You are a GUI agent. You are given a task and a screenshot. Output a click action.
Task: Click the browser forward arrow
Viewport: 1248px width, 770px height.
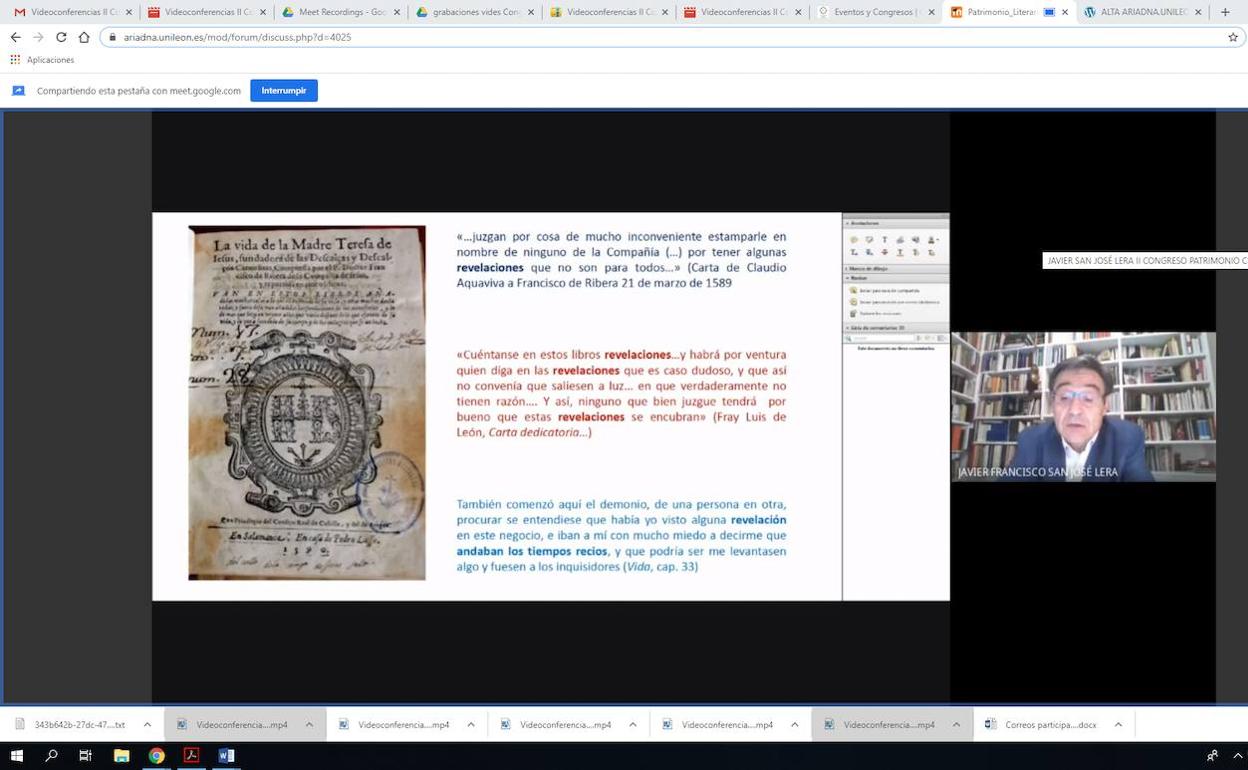[38, 37]
